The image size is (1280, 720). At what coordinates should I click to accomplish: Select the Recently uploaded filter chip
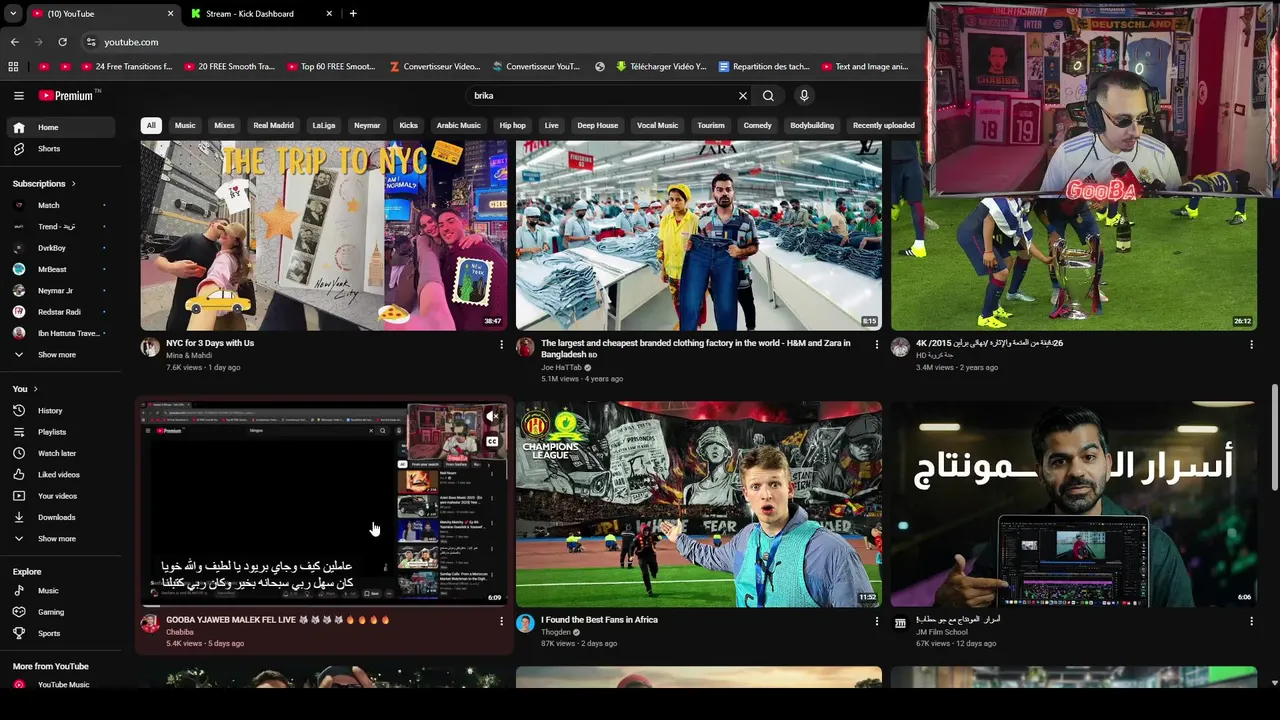click(883, 126)
